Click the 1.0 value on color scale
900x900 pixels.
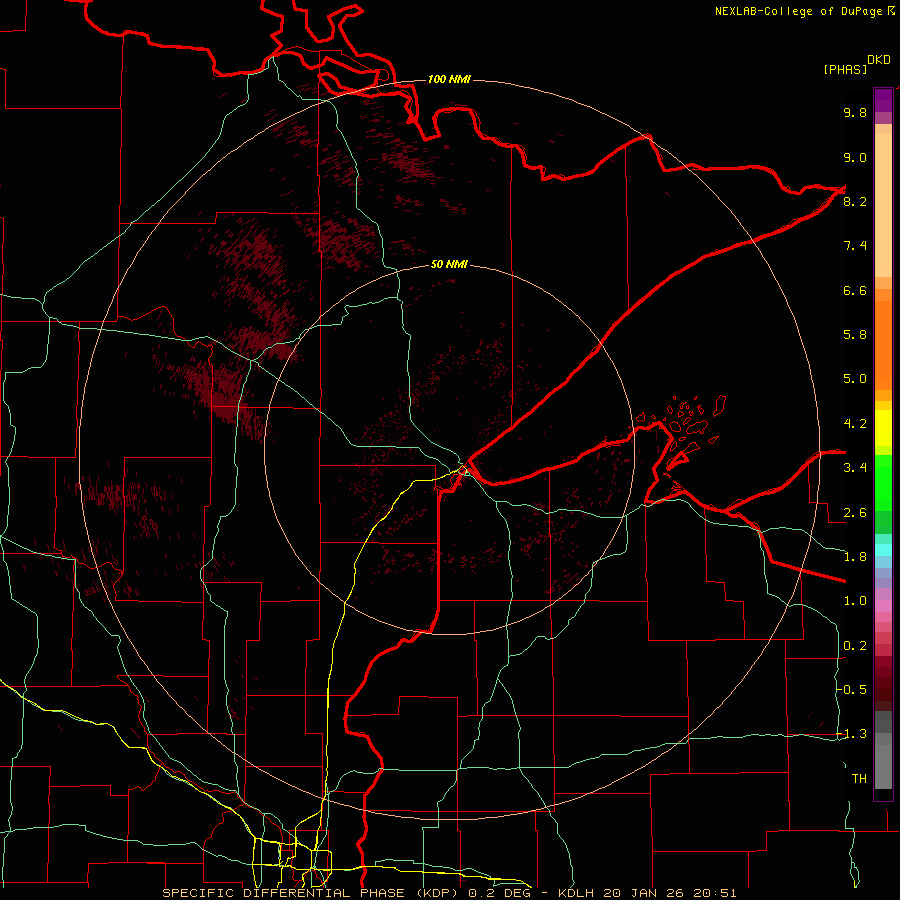(855, 601)
